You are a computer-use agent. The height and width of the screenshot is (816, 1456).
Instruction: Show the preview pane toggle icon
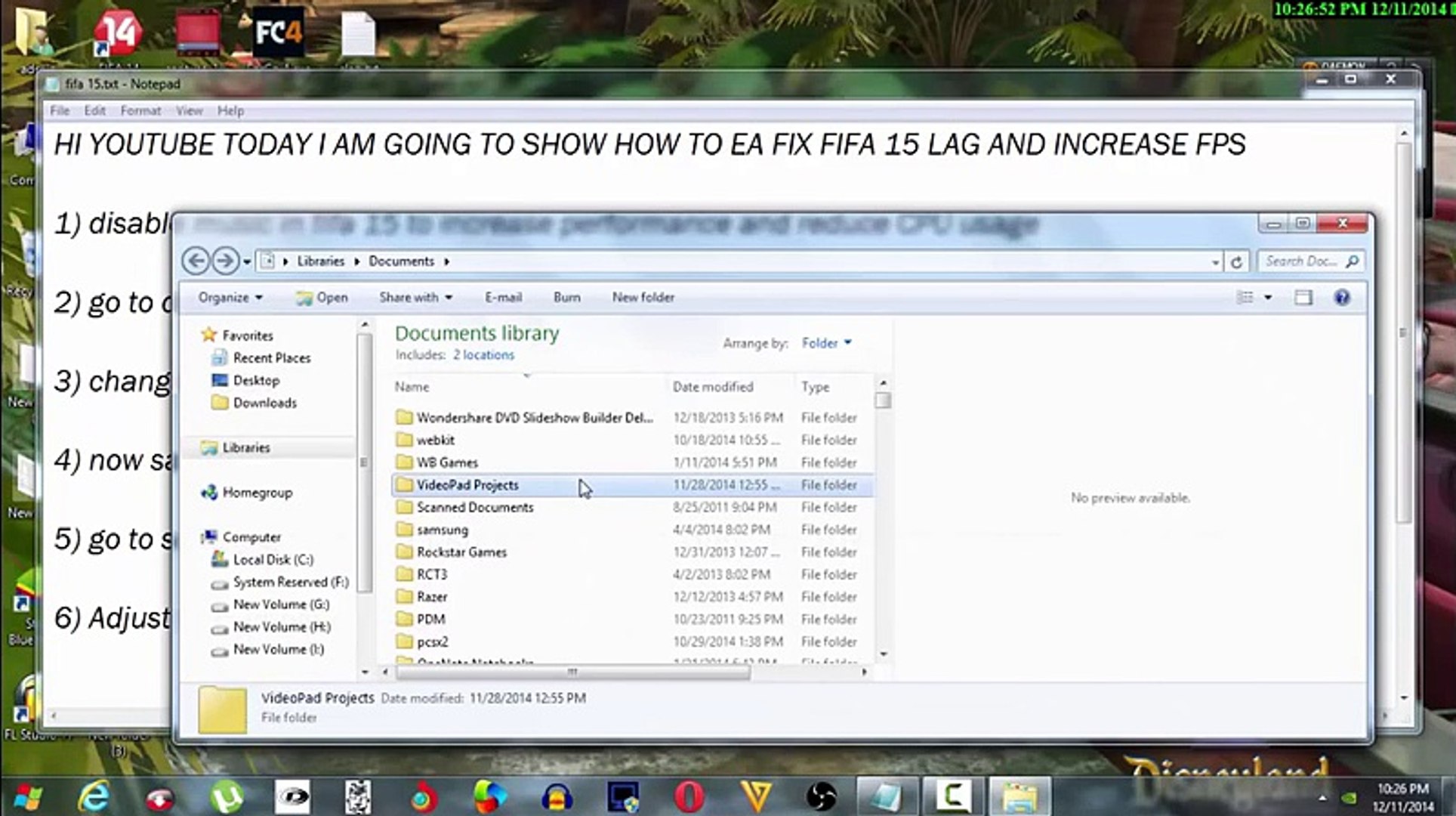click(1303, 297)
